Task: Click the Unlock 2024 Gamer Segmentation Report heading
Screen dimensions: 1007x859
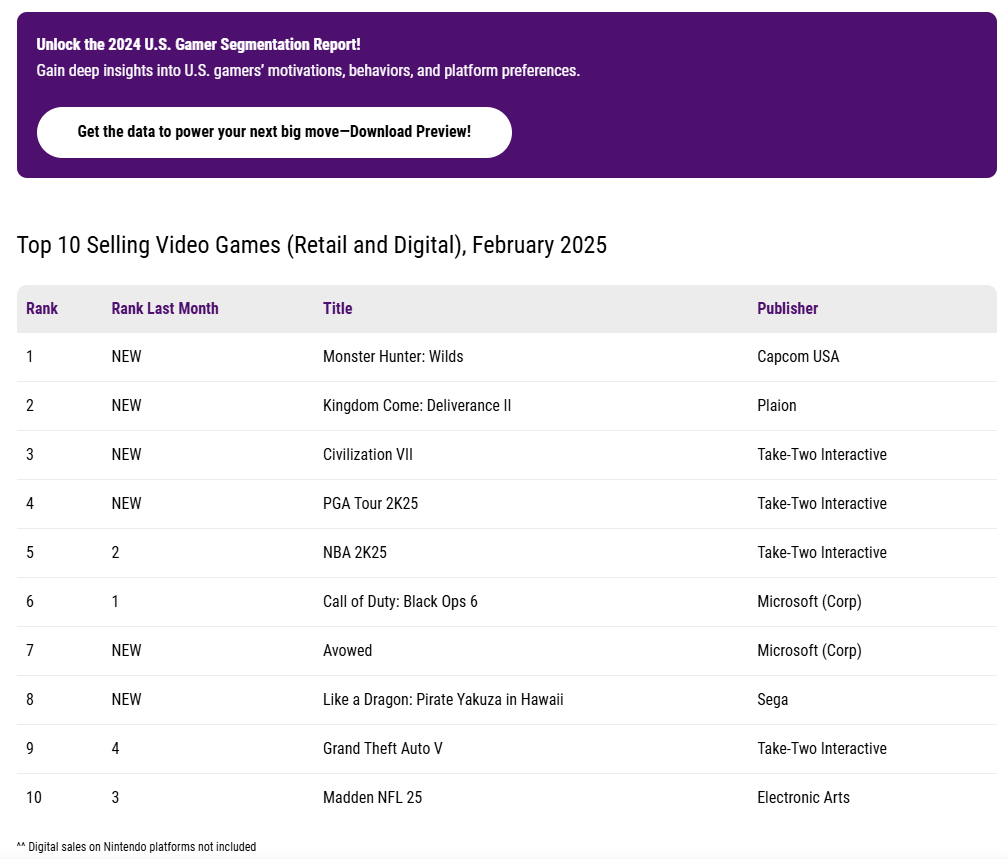Action: click(x=198, y=45)
